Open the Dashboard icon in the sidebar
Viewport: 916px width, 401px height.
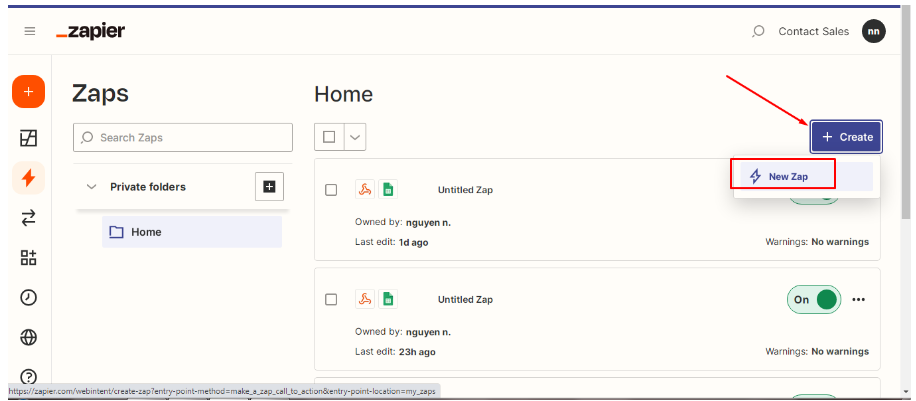(x=28, y=138)
